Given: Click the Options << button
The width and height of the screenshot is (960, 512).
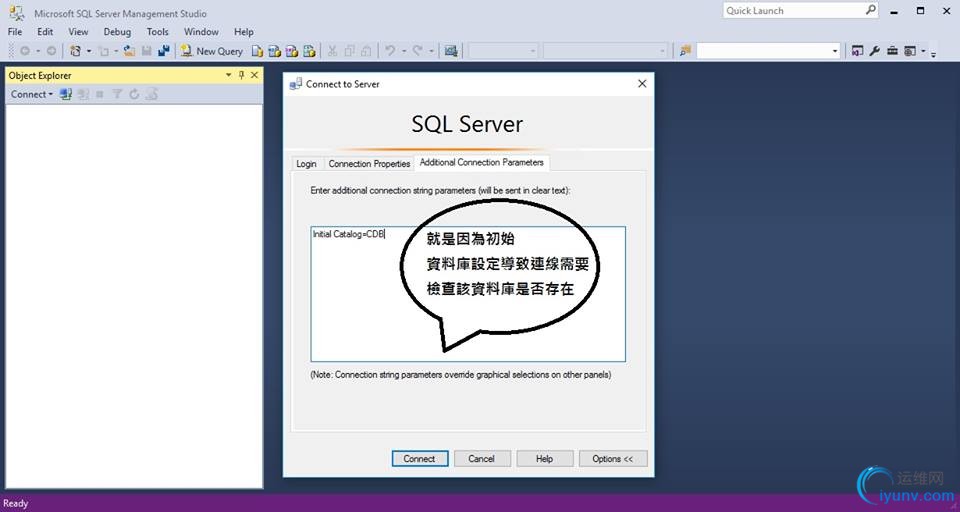Looking at the screenshot, I should 613,459.
